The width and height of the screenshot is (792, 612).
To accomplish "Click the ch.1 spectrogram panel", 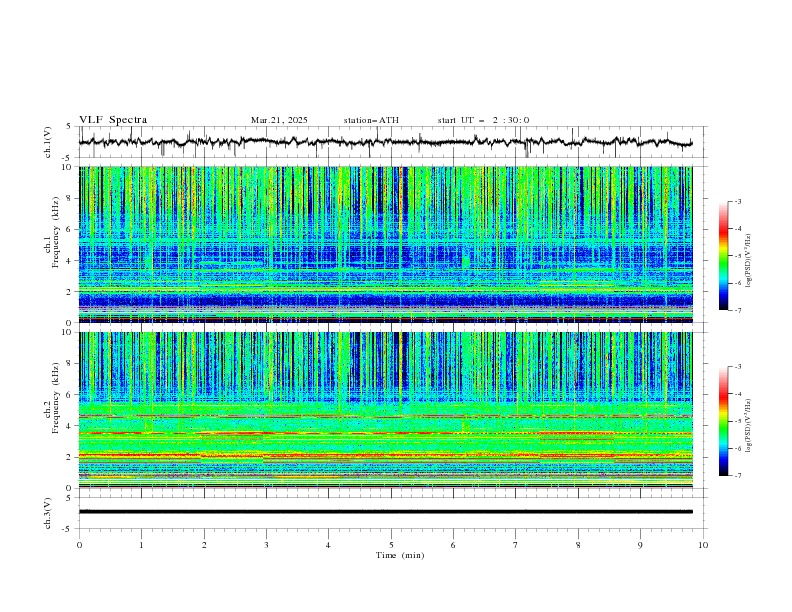I will click(x=385, y=244).
